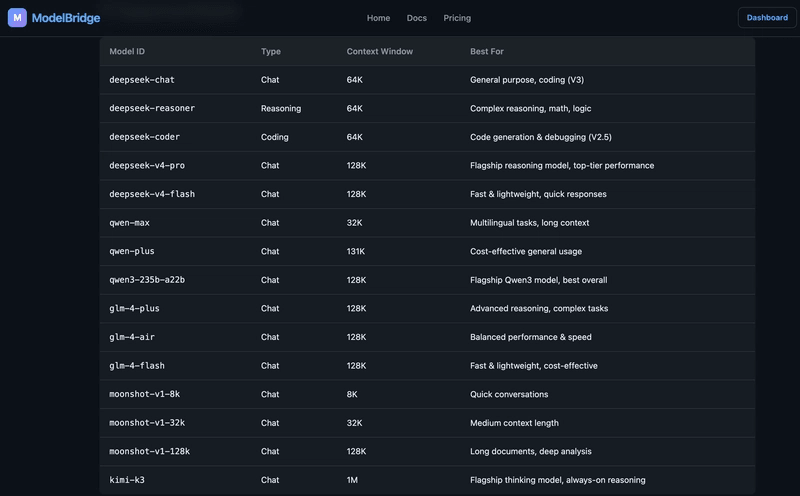Select the deepseek-coder model ID

coord(144,137)
